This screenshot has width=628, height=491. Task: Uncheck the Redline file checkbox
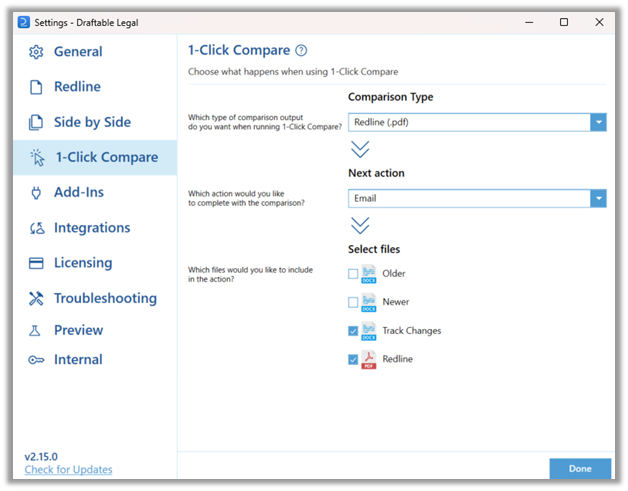[353, 360]
